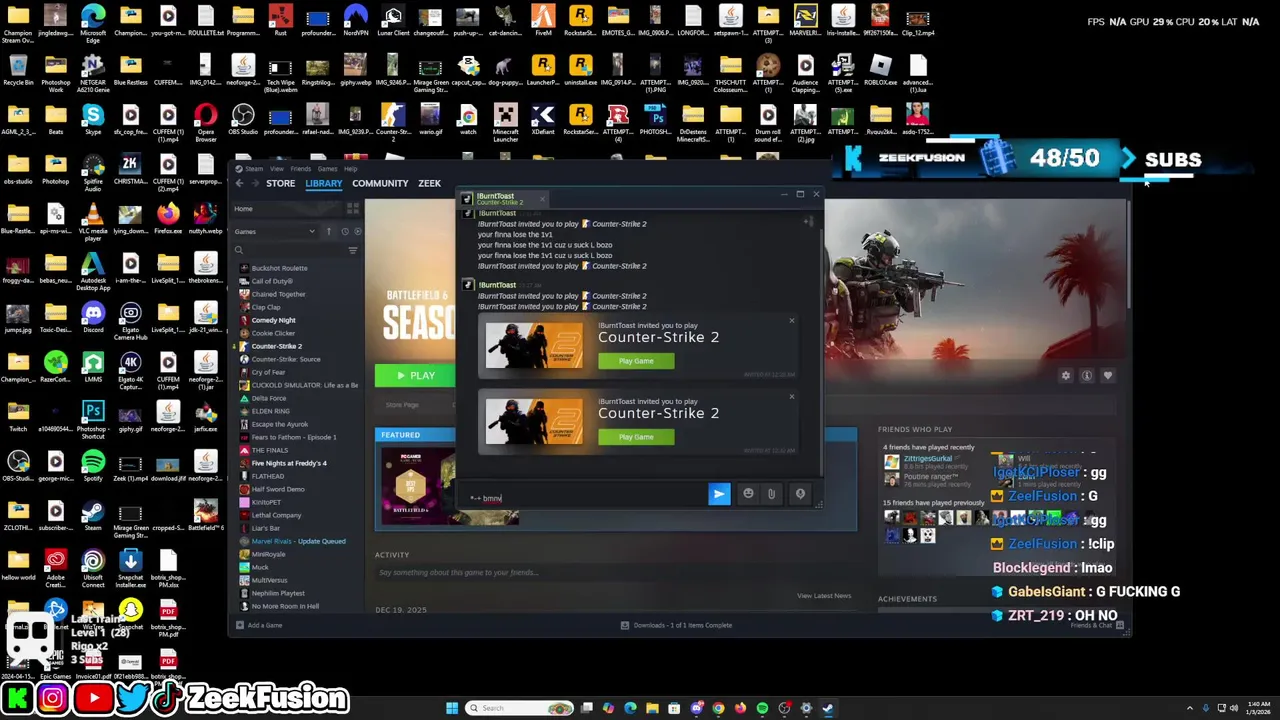
Task: Open the Downloads status in Steam footer
Action: 676,625
